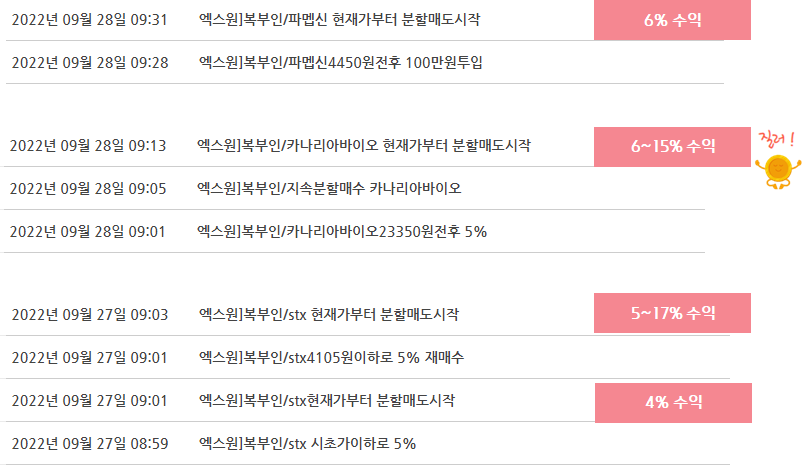Select the 2022년 09월 28일 09:31 timestamp
810x469 pixels.
(x=90, y=20)
